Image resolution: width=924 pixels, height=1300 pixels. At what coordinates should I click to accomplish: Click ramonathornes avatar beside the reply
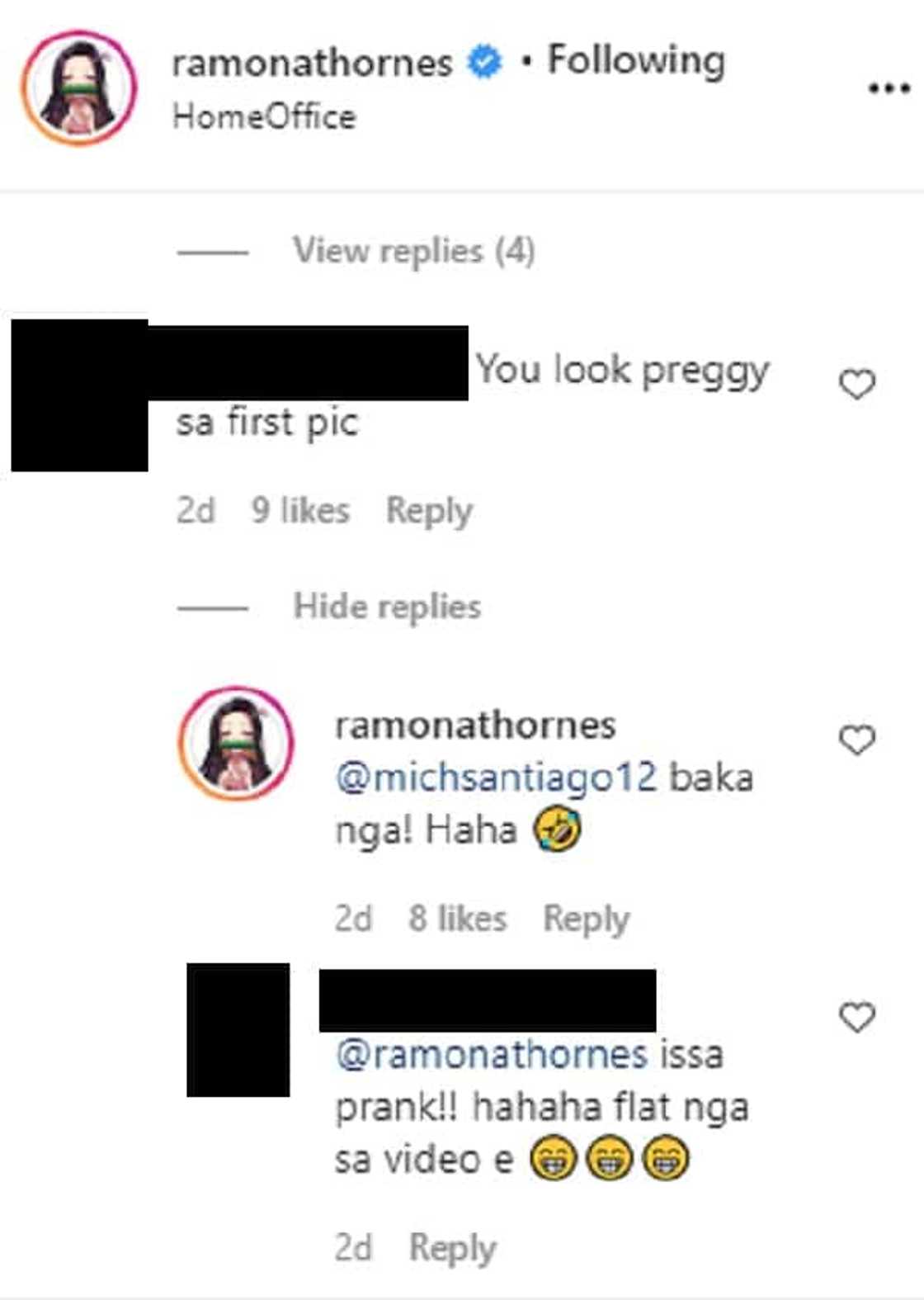click(x=237, y=744)
